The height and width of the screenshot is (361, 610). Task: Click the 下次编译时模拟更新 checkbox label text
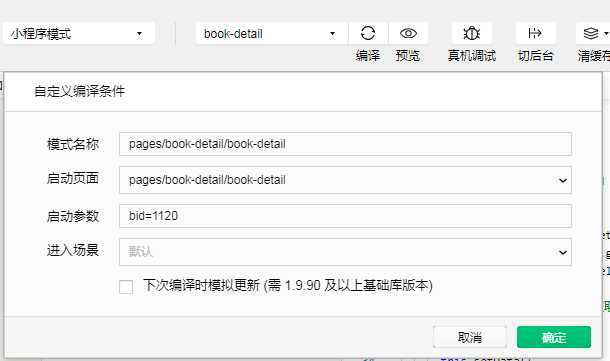[288, 286]
